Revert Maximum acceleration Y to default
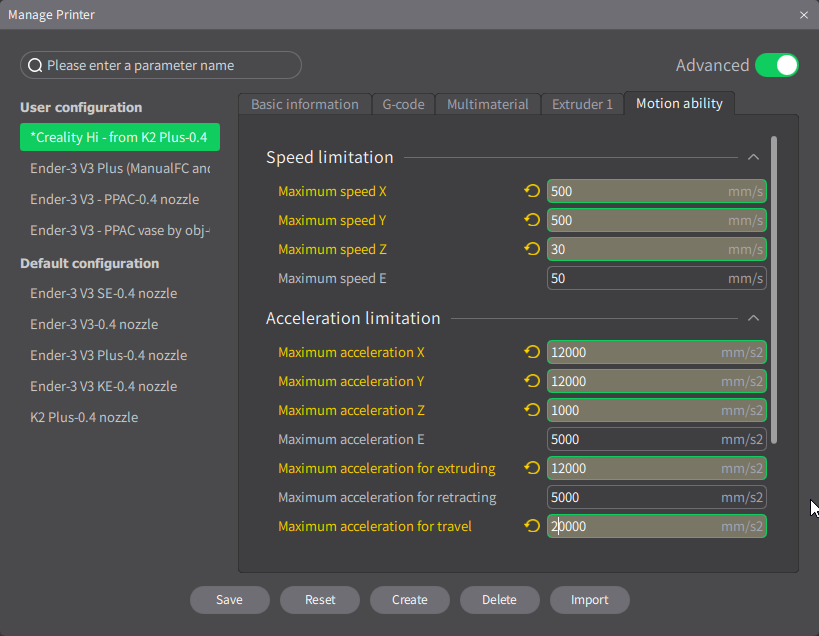 [x=532, y=381]
